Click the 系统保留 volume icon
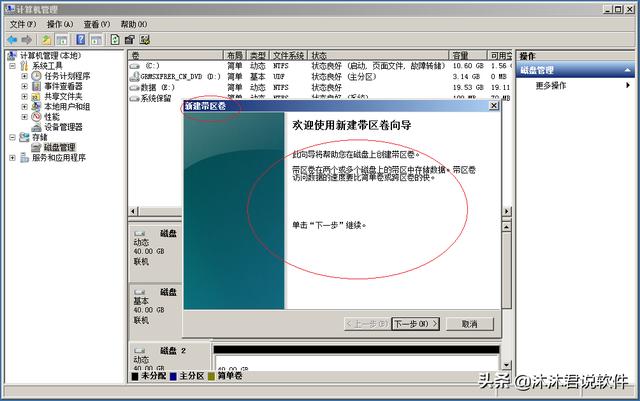The image size is (640, 401). [135, 98]
